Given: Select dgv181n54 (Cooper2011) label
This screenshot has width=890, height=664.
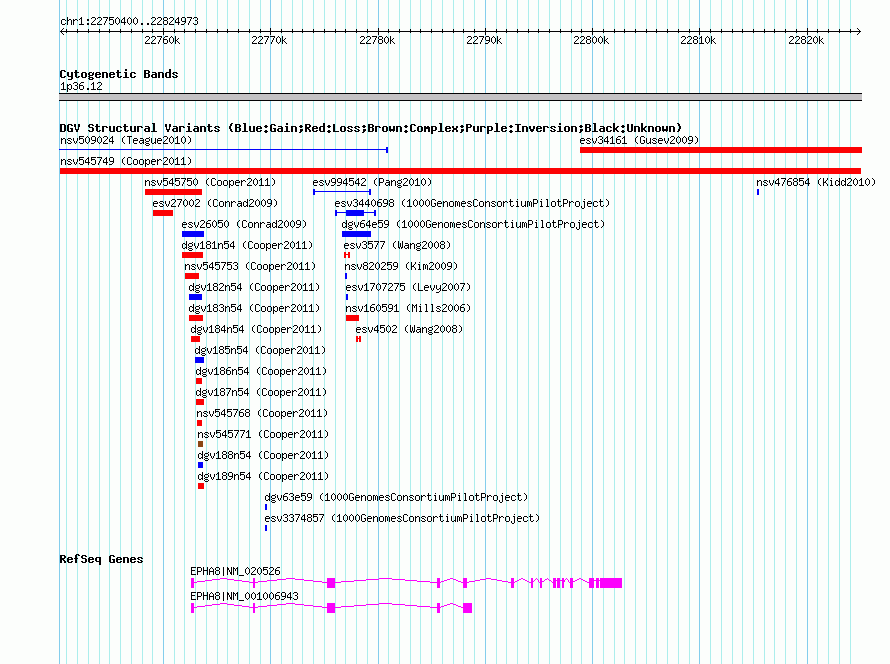Looking at the screenshot, I should point(247,245).
